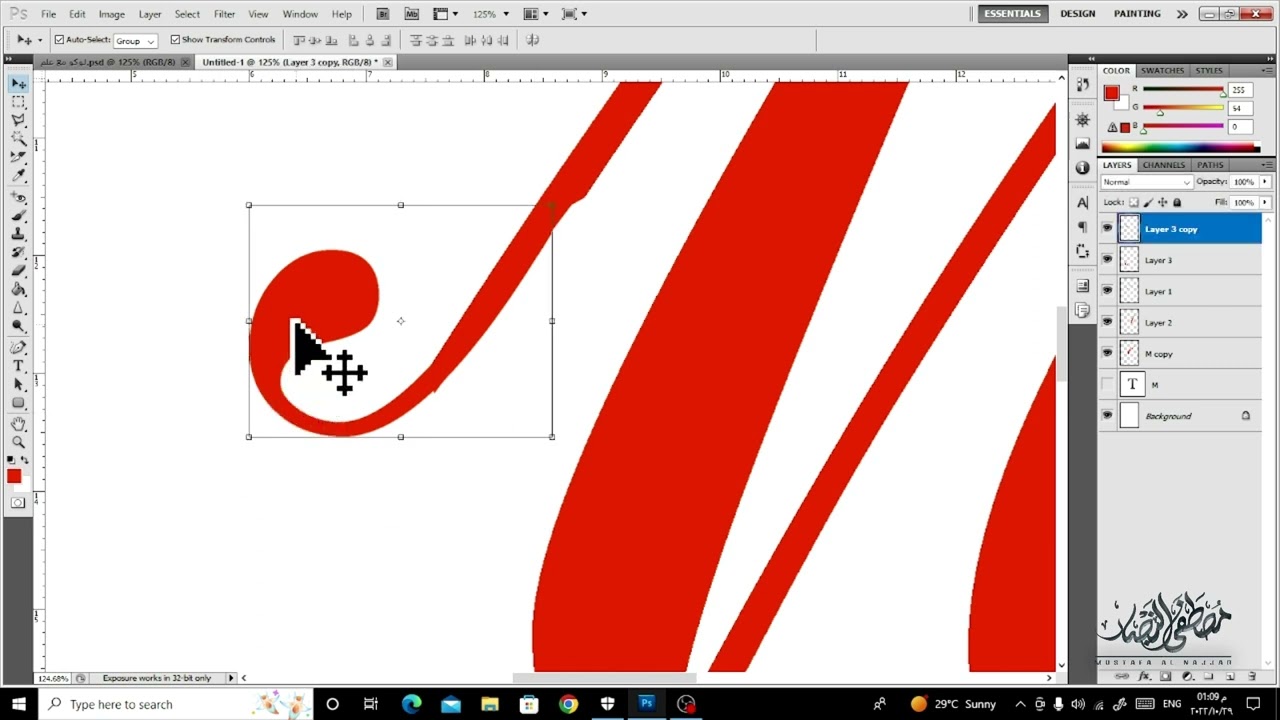Select the Clone Stamp tool
Image resolution: width=1280 pixels, height=720 pixels.
click(x=18, y=233)
